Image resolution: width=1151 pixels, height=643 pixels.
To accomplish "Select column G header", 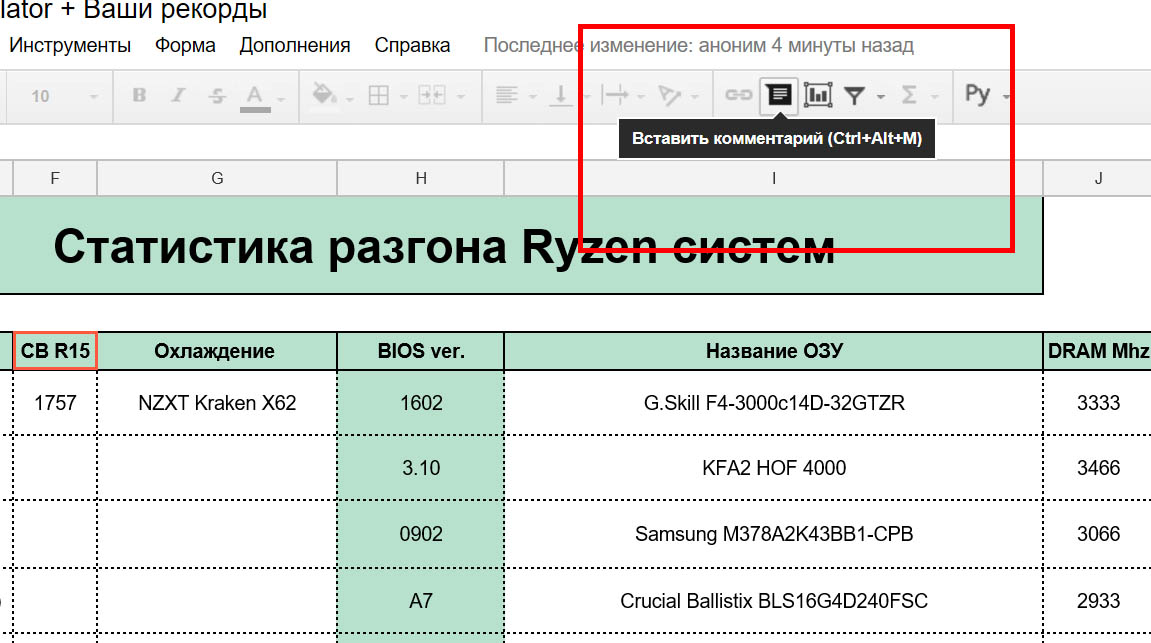I will 217,178.
